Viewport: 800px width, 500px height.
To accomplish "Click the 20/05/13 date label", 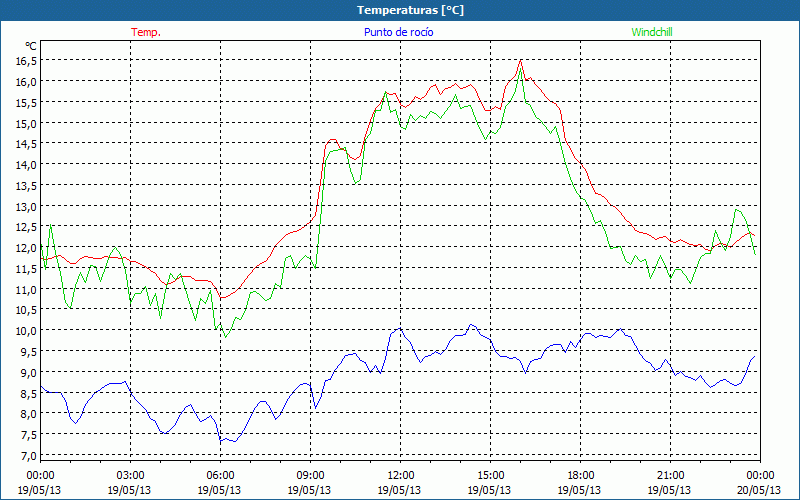I will 759,490.
